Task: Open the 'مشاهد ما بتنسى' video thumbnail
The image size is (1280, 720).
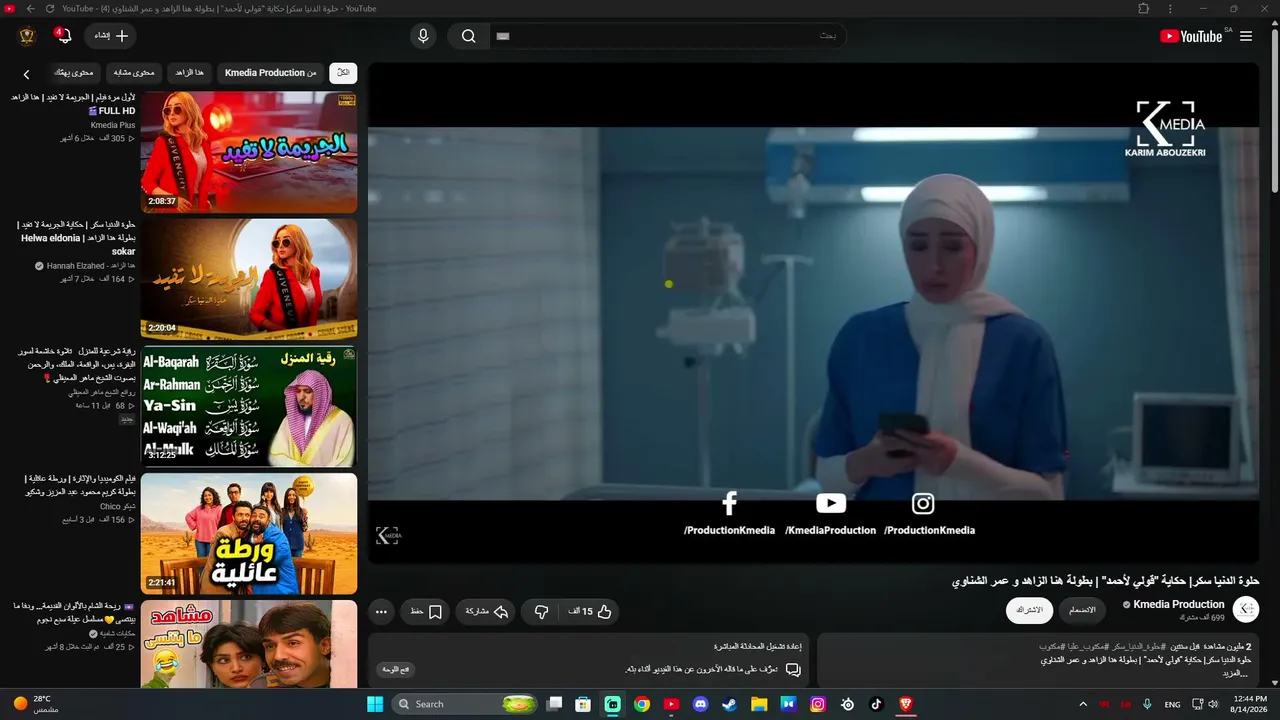Action: [249, 644]
